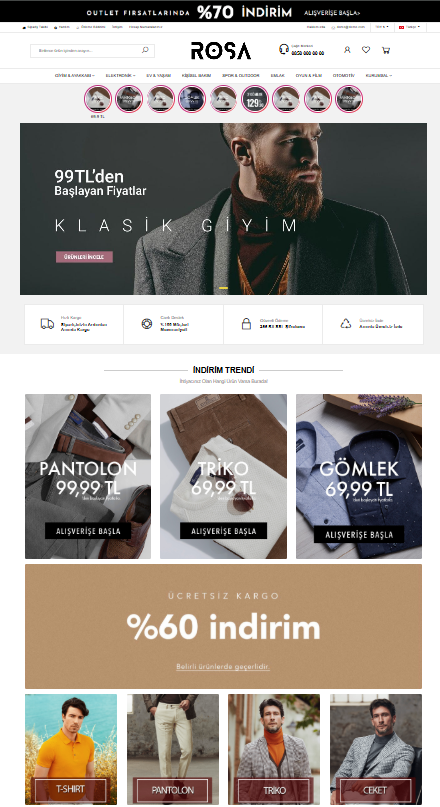The height and width of the screenshot is (807, 440).
Task: Expand the ELEKTRONİK dropdown menu
Action: [x=120, y=76]
